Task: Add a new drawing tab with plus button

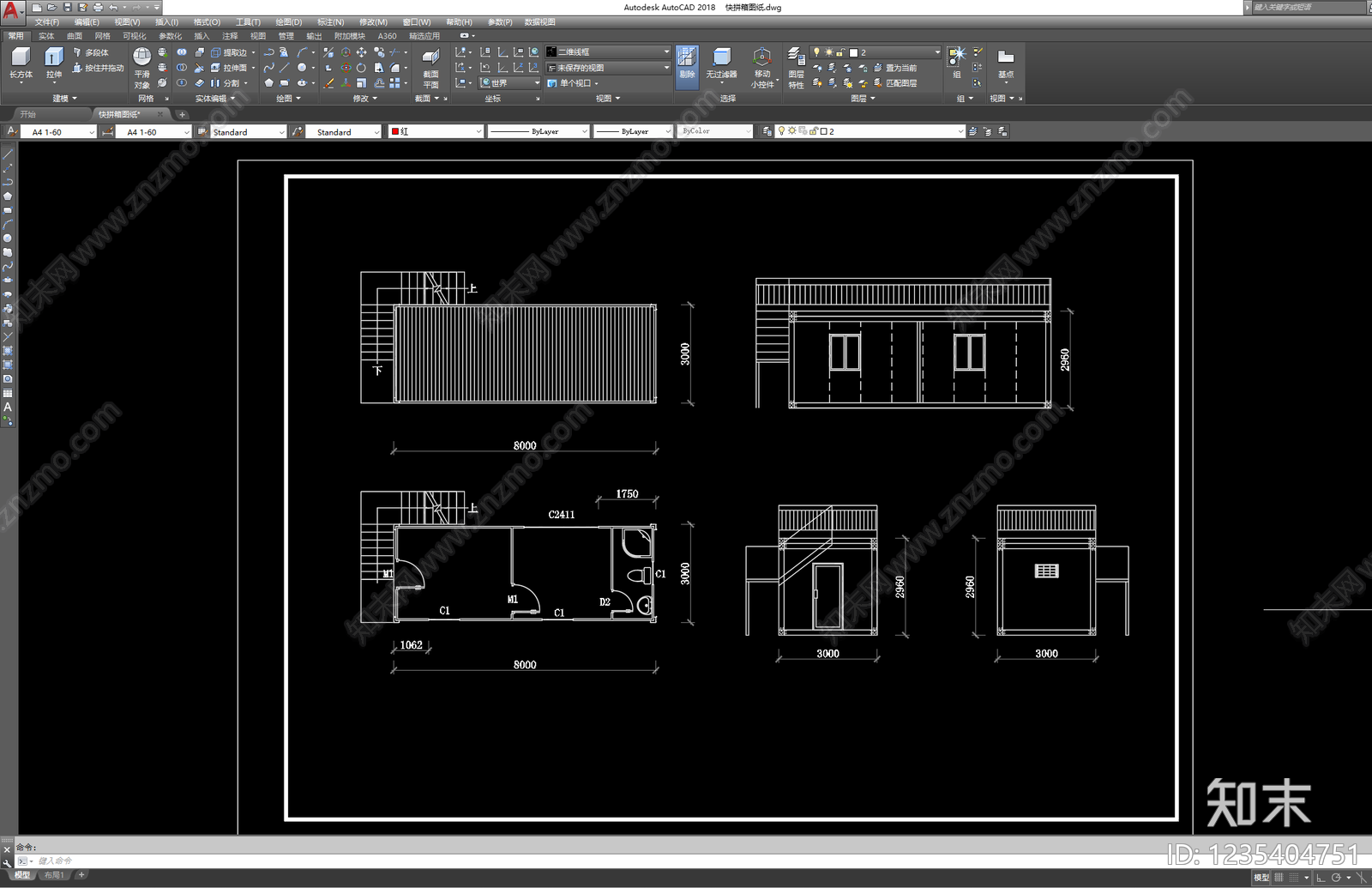Action: click(x=182, y=114)
